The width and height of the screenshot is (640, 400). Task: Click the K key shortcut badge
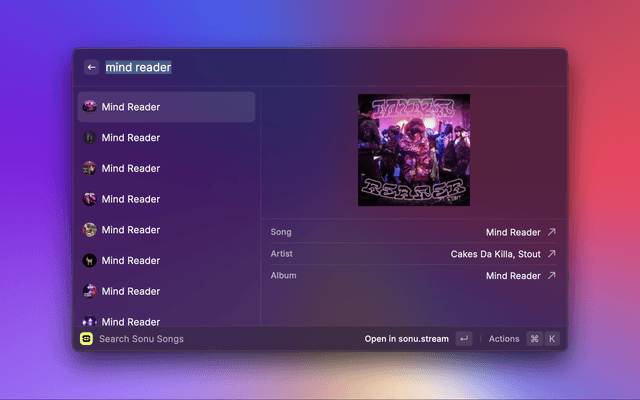click(552, 339)
